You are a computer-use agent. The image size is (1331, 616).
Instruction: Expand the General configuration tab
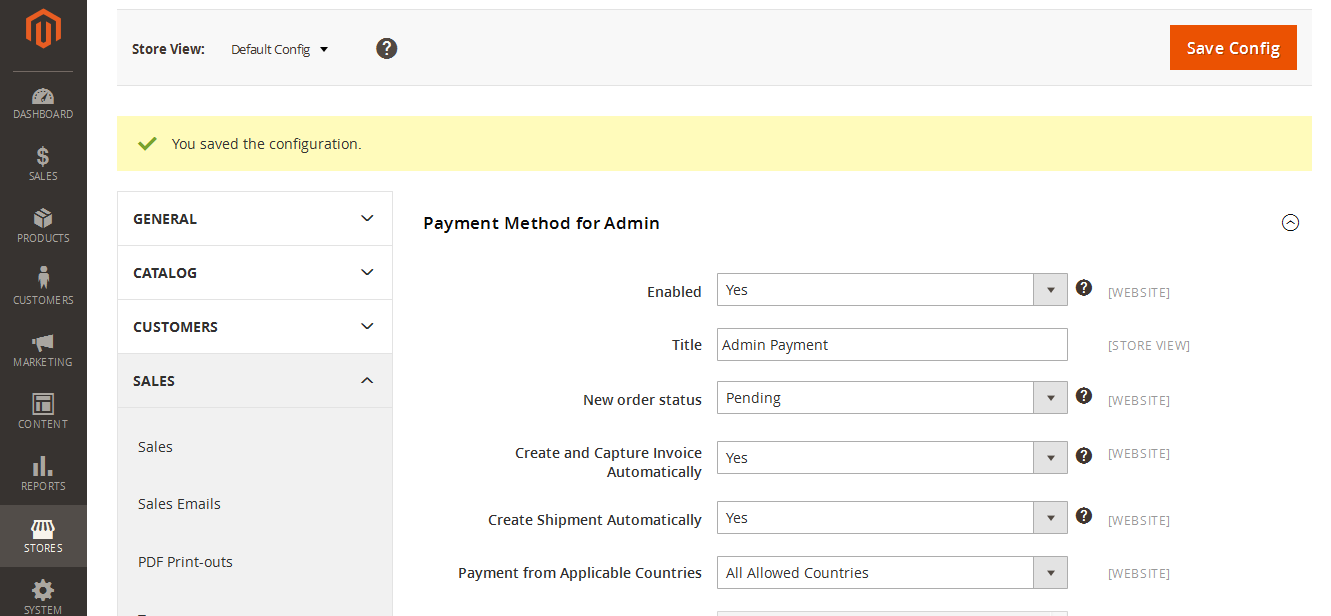(x=254, y=219)
